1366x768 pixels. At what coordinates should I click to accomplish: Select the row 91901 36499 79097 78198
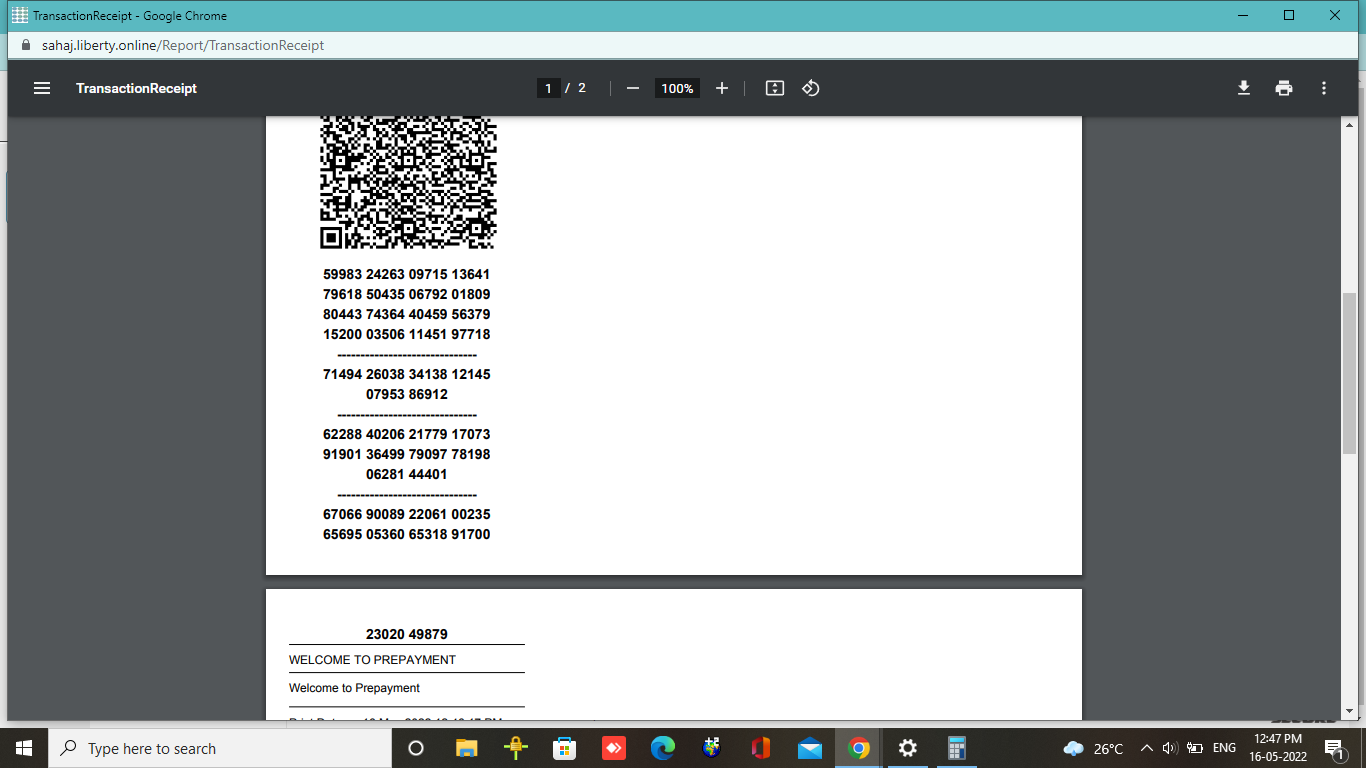407,454
